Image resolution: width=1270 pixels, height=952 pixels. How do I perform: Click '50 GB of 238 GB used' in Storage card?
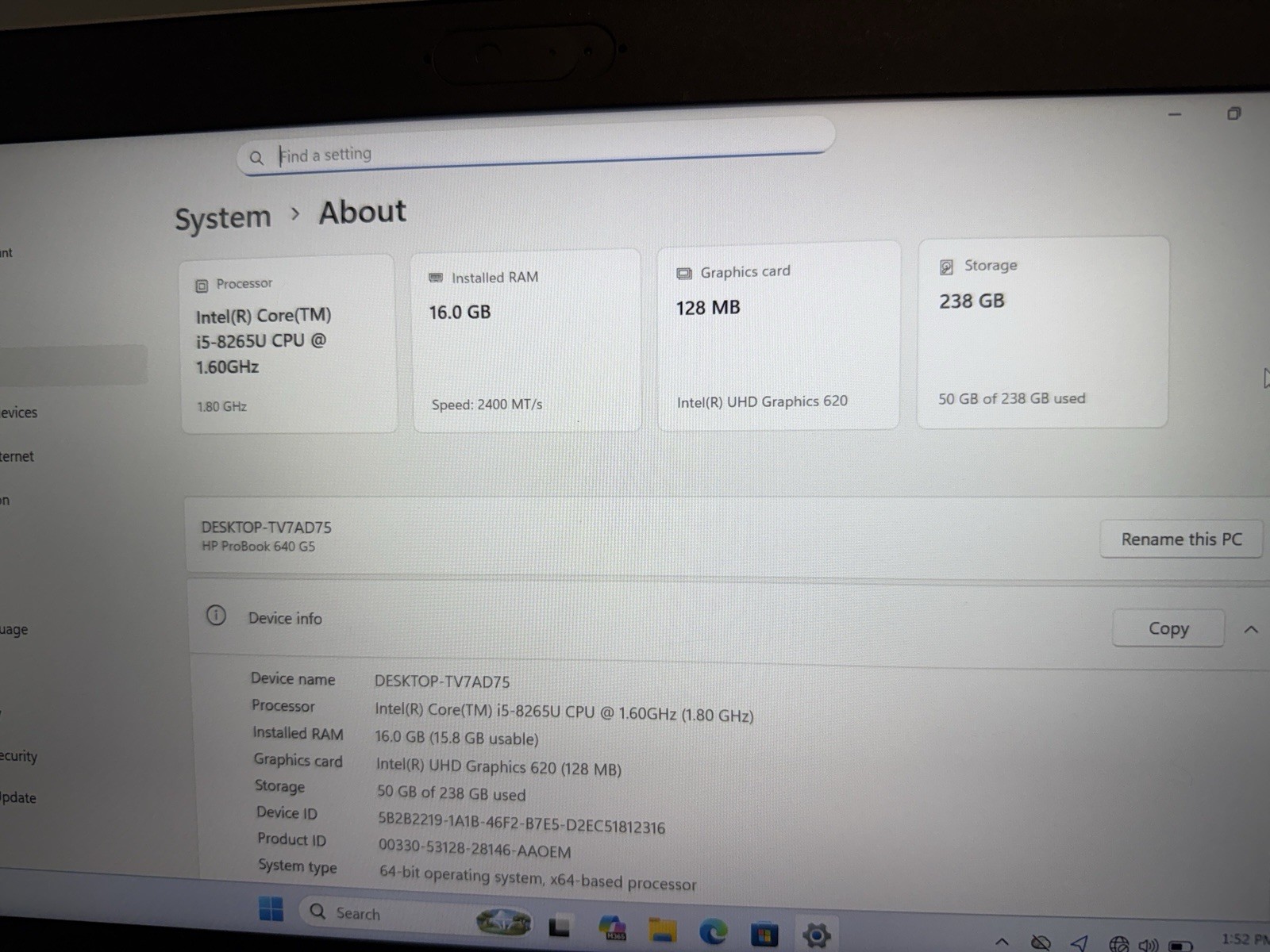click(x=1012, y=398)
